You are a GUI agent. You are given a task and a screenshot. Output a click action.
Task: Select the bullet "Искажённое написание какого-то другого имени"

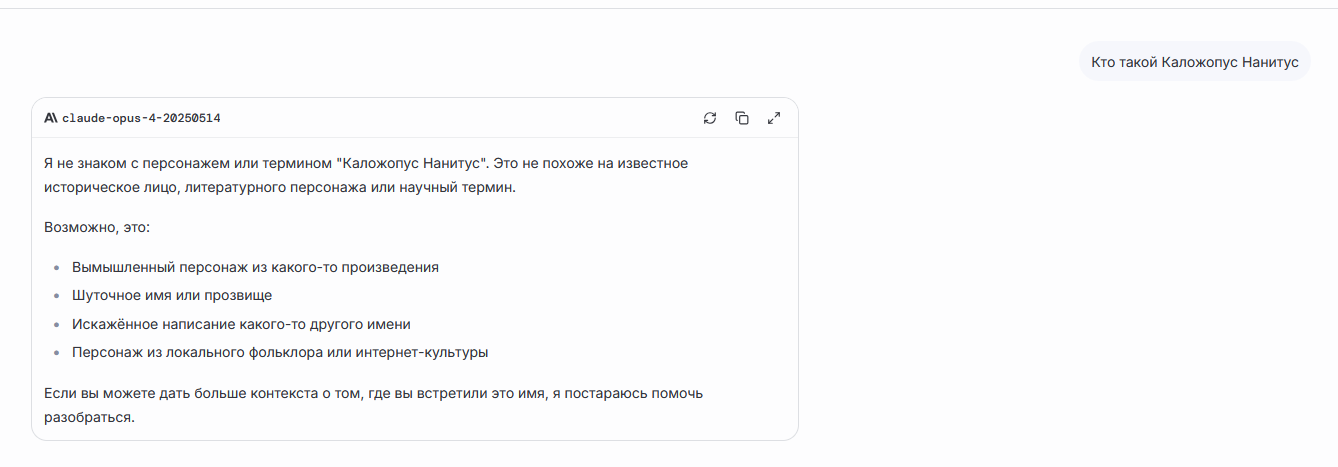tap(241, 324)
